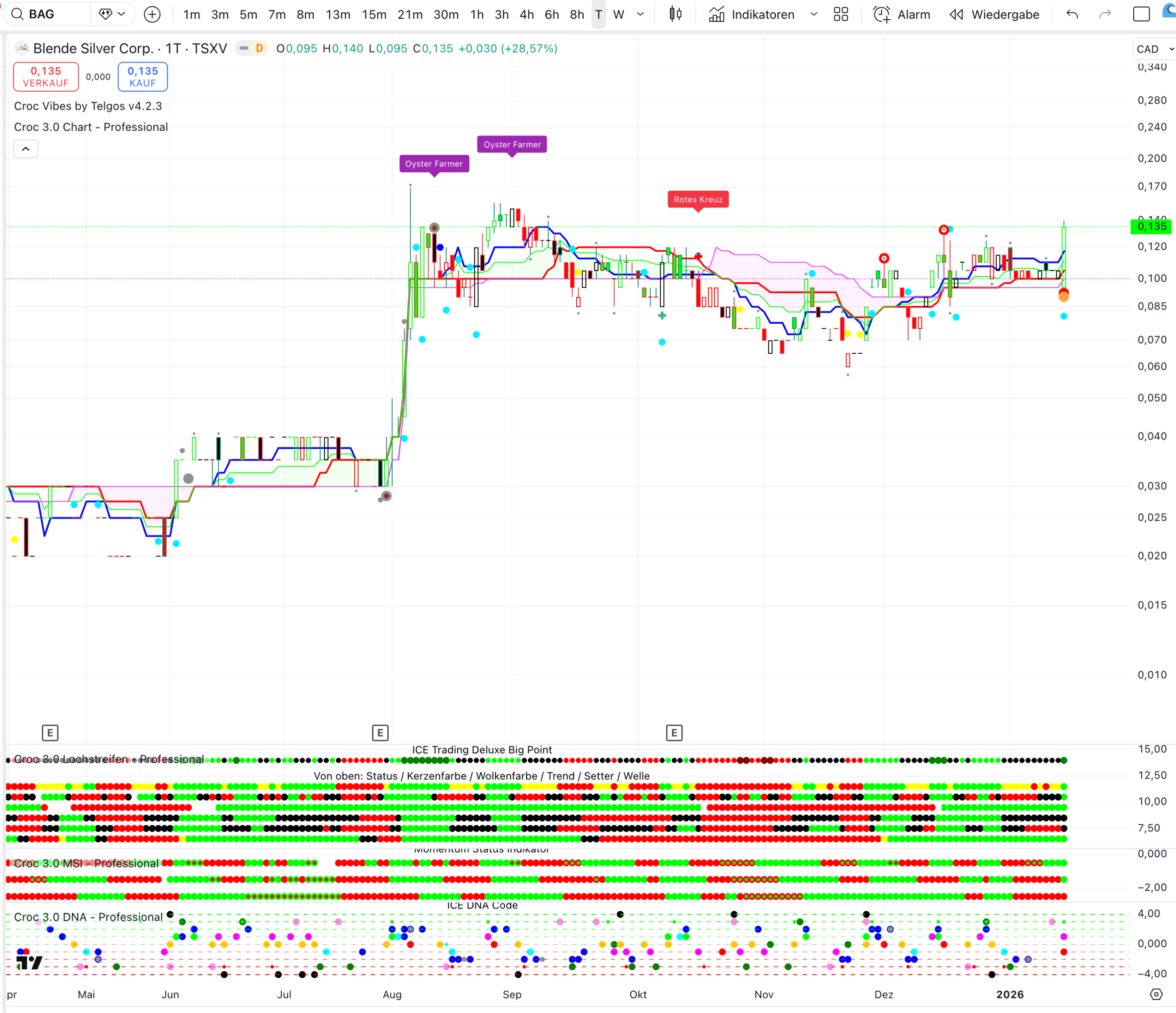Click the add symbol plus icon

[x=152, y=14]
